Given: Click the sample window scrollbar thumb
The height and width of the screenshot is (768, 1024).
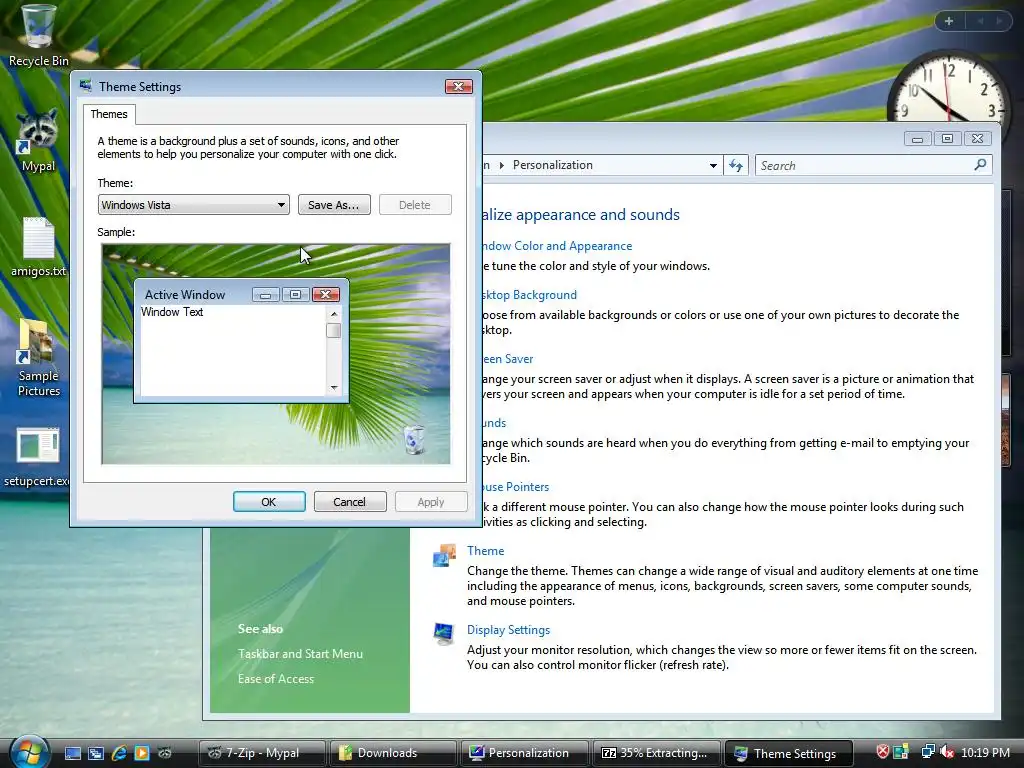Looking at the screenshot, I should click(334, 330).
